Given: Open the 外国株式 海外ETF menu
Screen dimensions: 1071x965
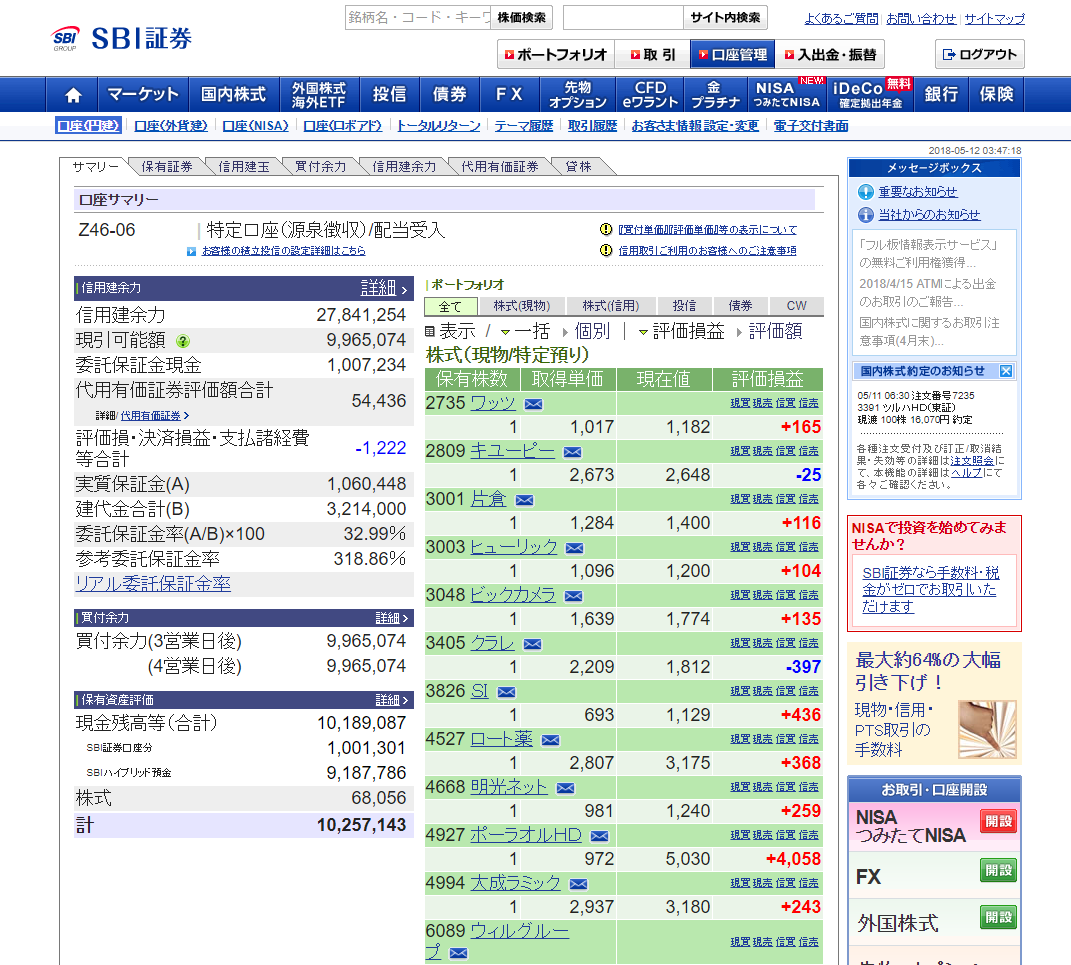Looking at the screenshot, I should 318,94.
